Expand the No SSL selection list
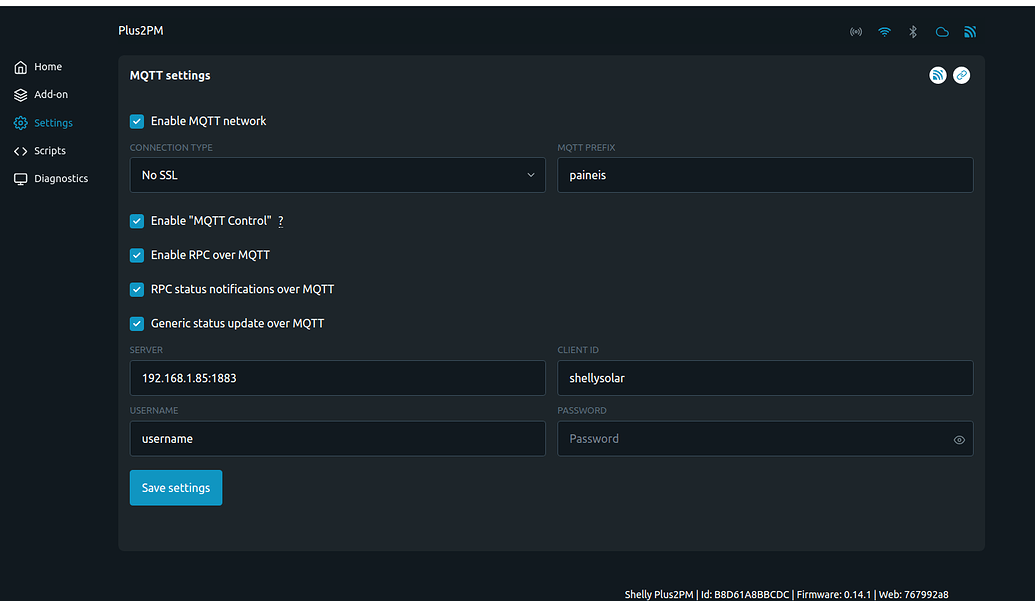The width and height of the screenshot is (1035, 601). tap(337, 174)
